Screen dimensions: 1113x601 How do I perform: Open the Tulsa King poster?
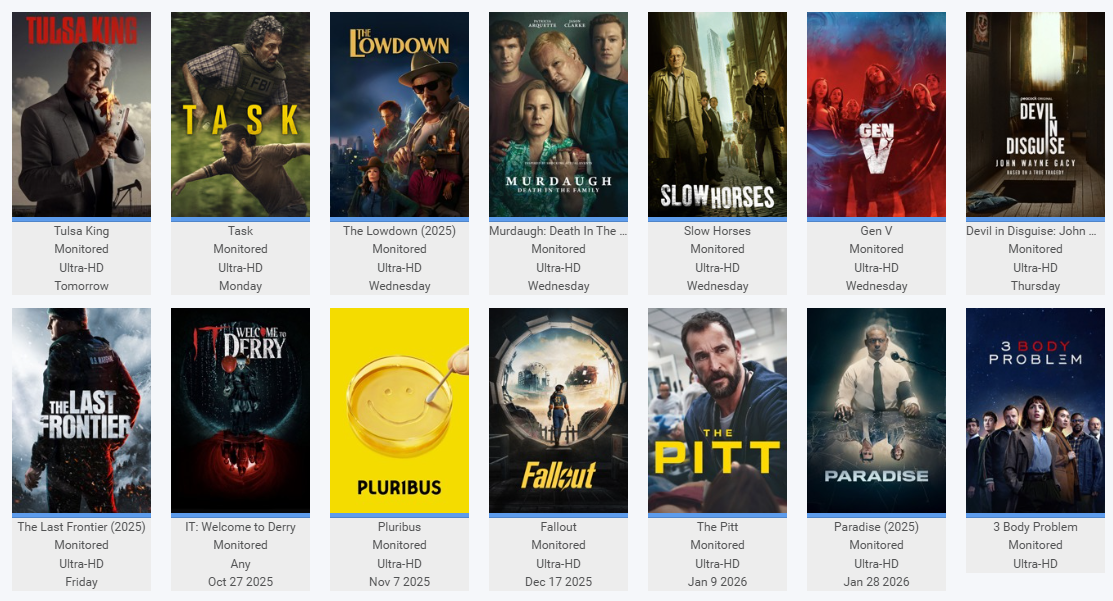click(82, 114)
